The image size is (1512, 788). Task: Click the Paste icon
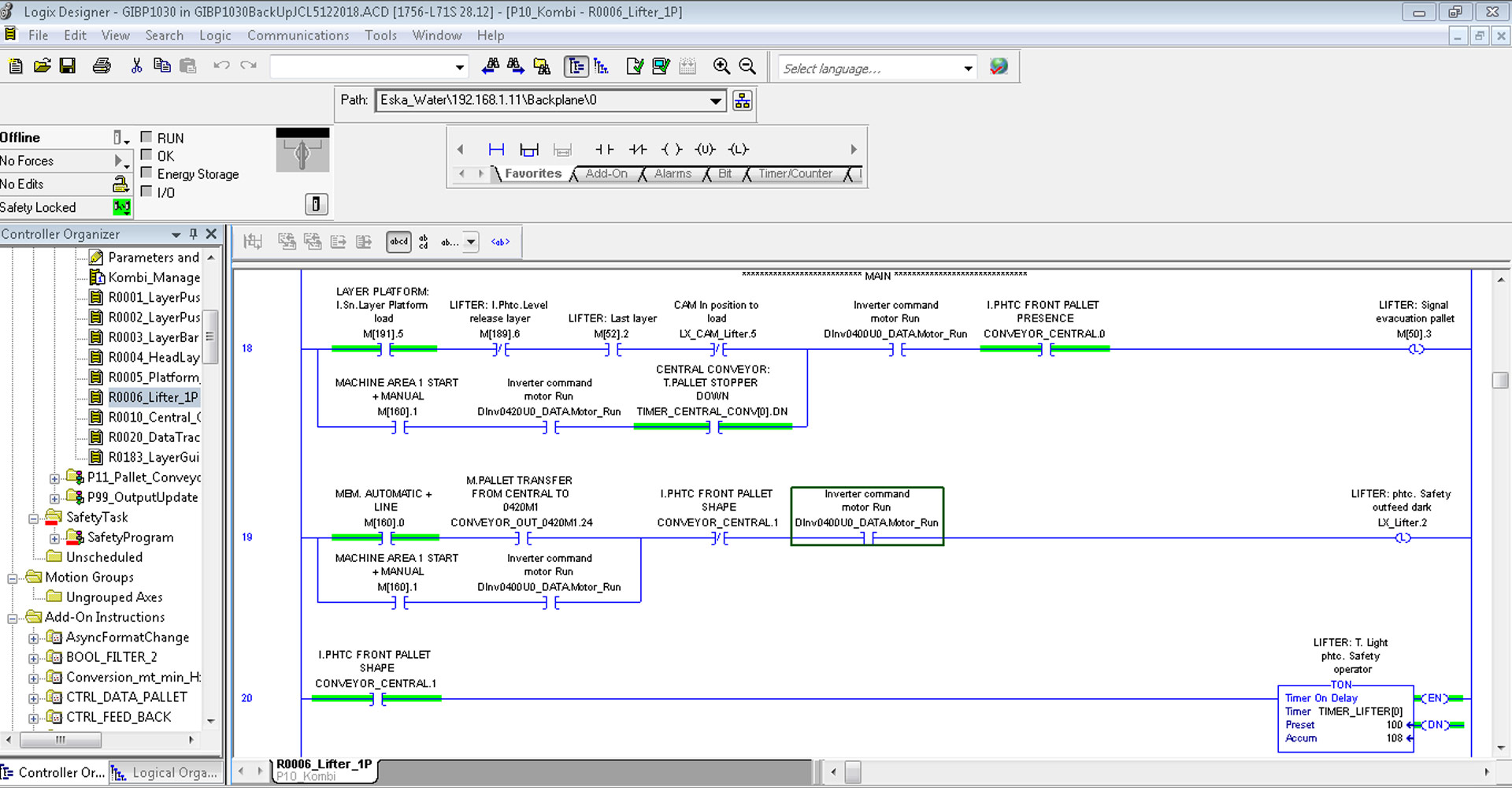pyautogui.click(x=188, y=66)
